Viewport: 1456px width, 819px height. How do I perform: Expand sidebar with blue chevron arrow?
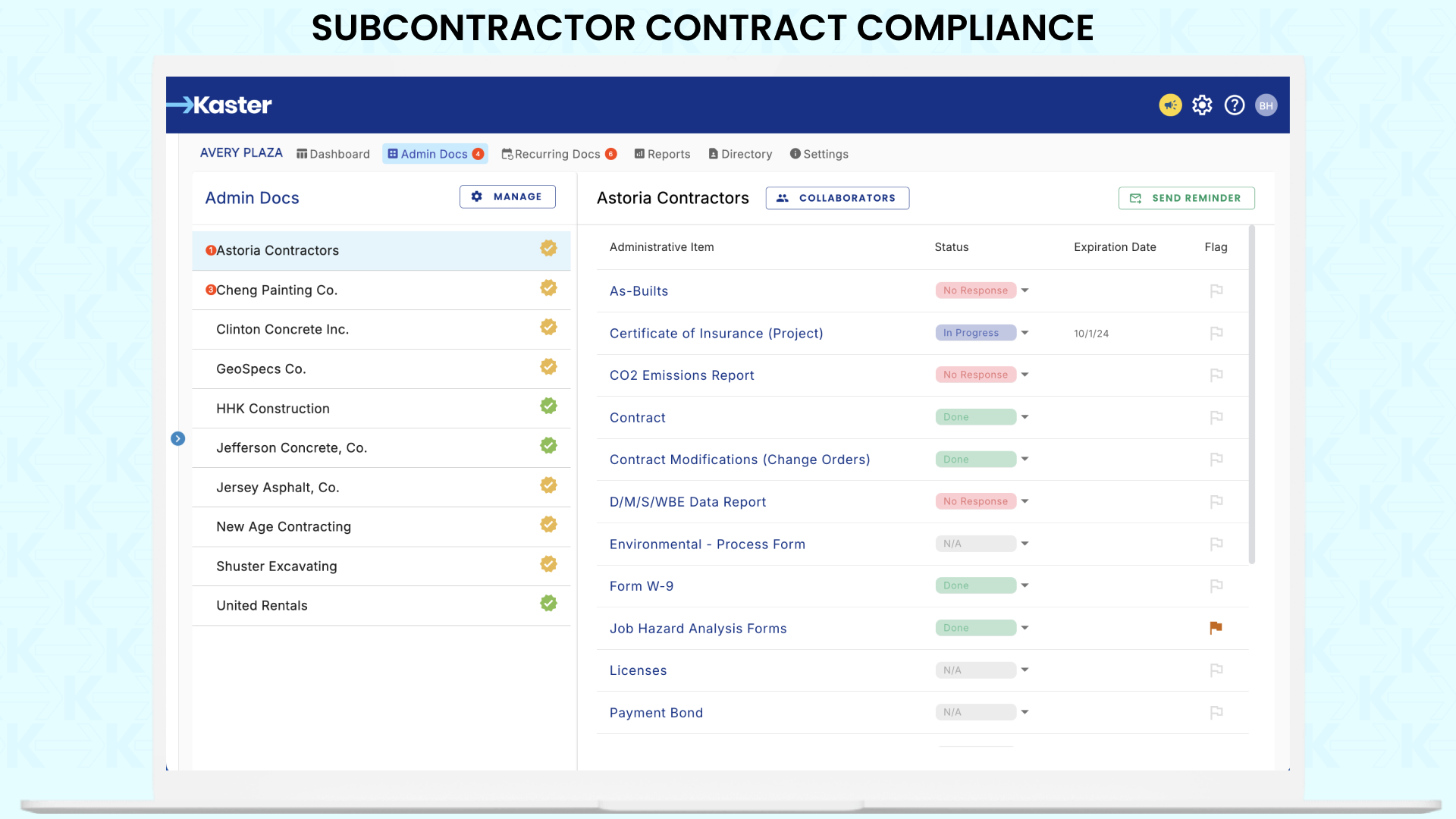pyautogui.click(x=177, y=439)
